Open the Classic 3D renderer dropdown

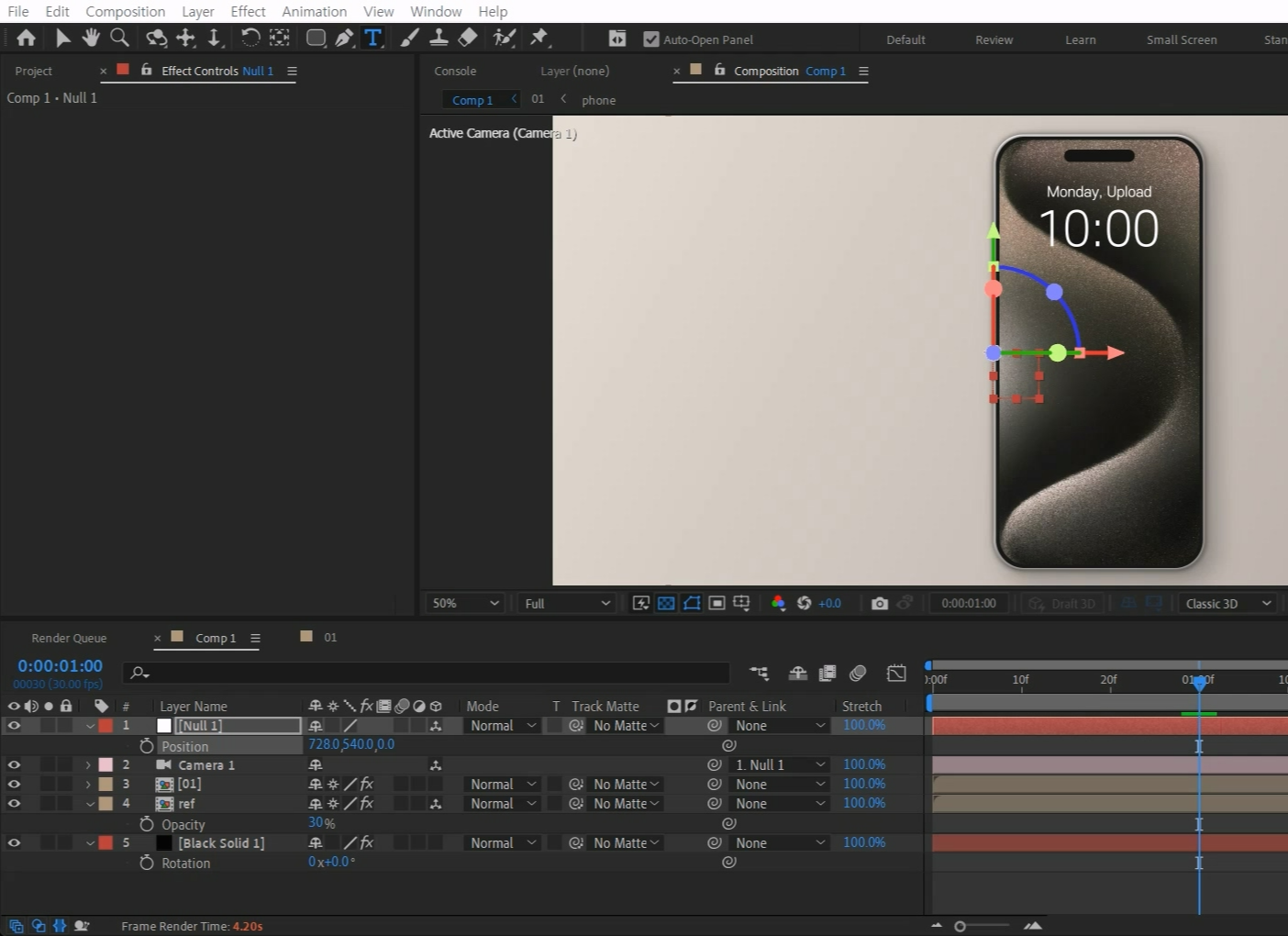1227,603
